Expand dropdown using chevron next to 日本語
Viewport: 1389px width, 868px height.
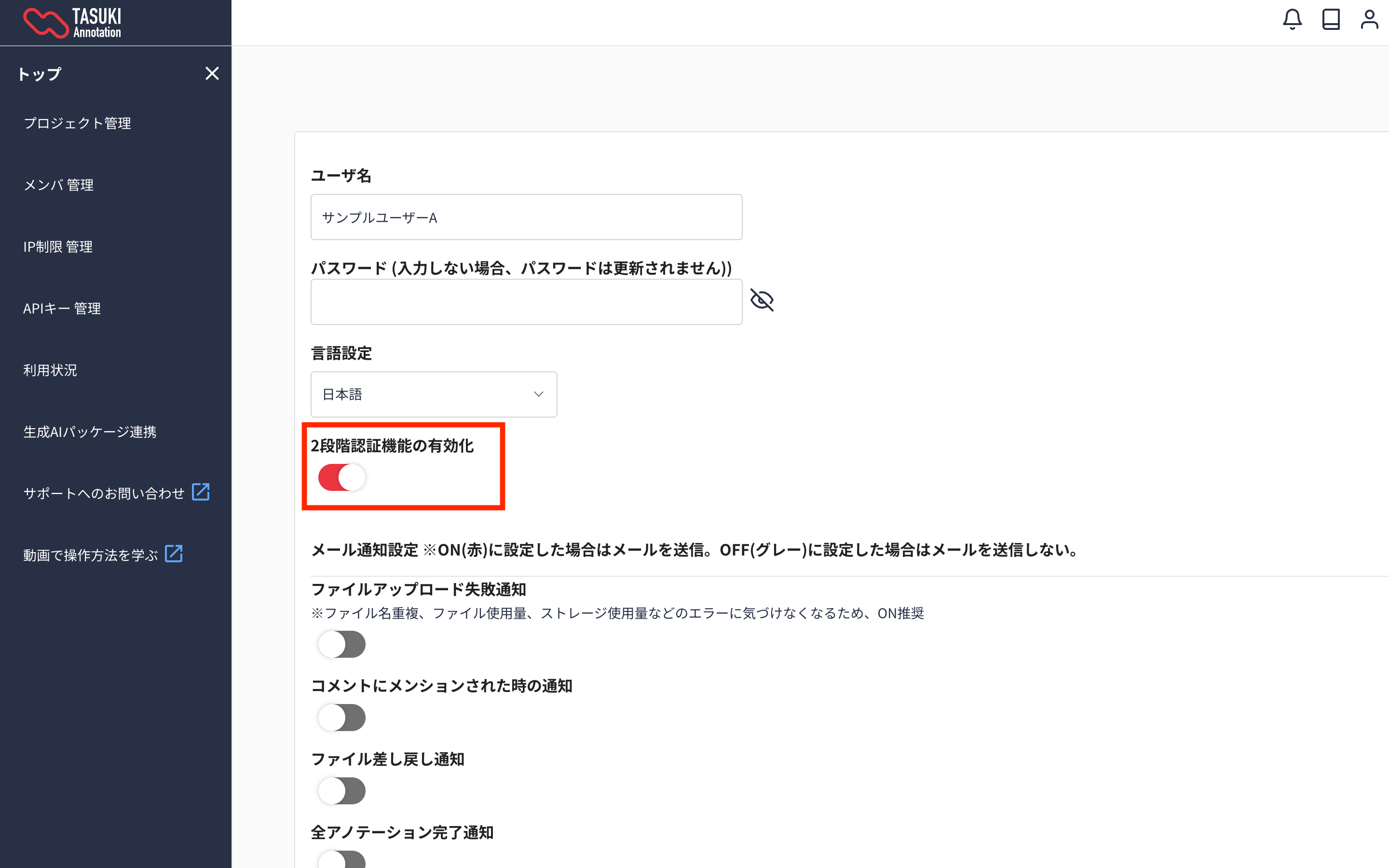[538, 394]
